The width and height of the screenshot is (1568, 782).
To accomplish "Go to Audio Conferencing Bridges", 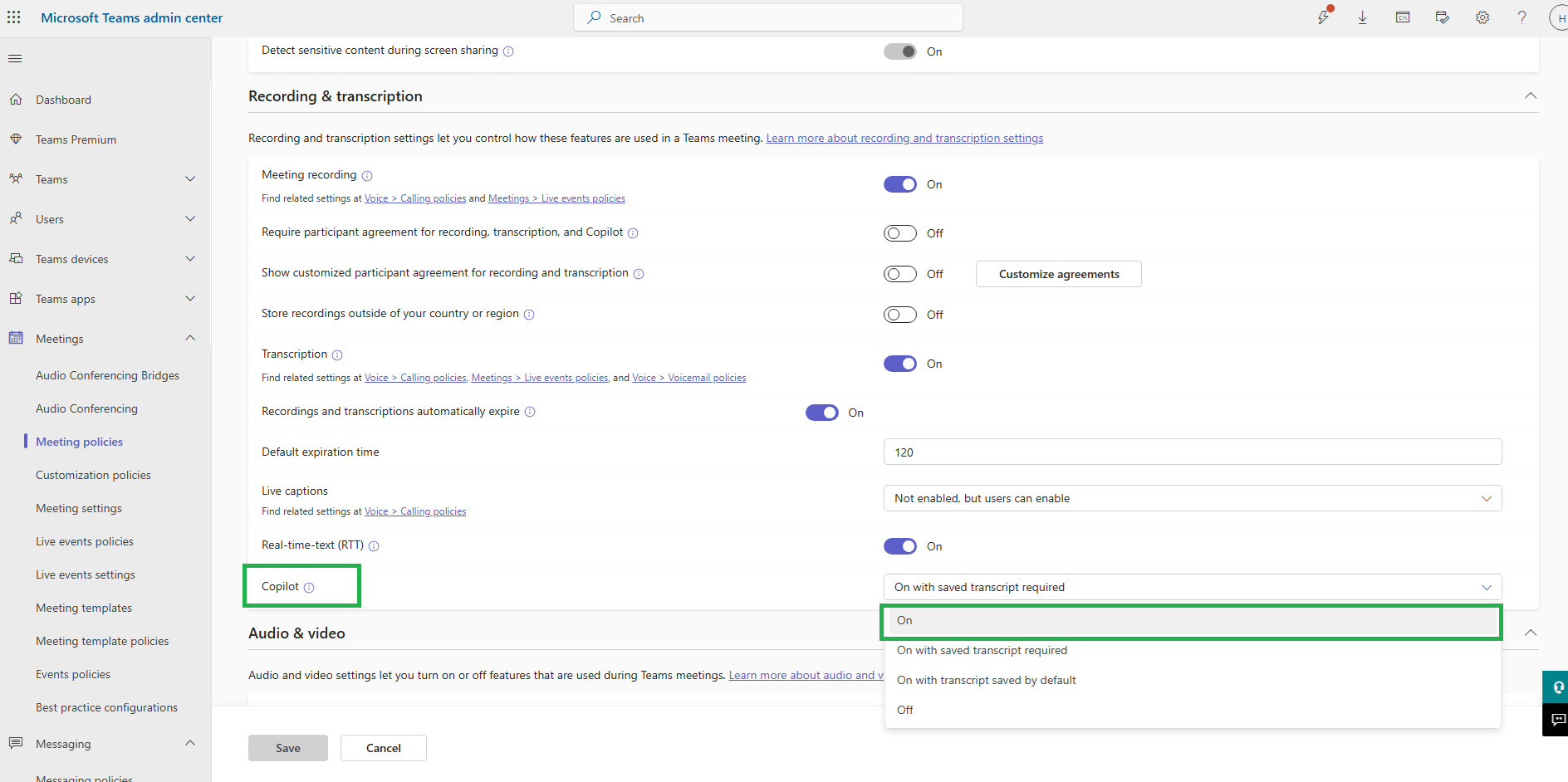I will [107, 375].
